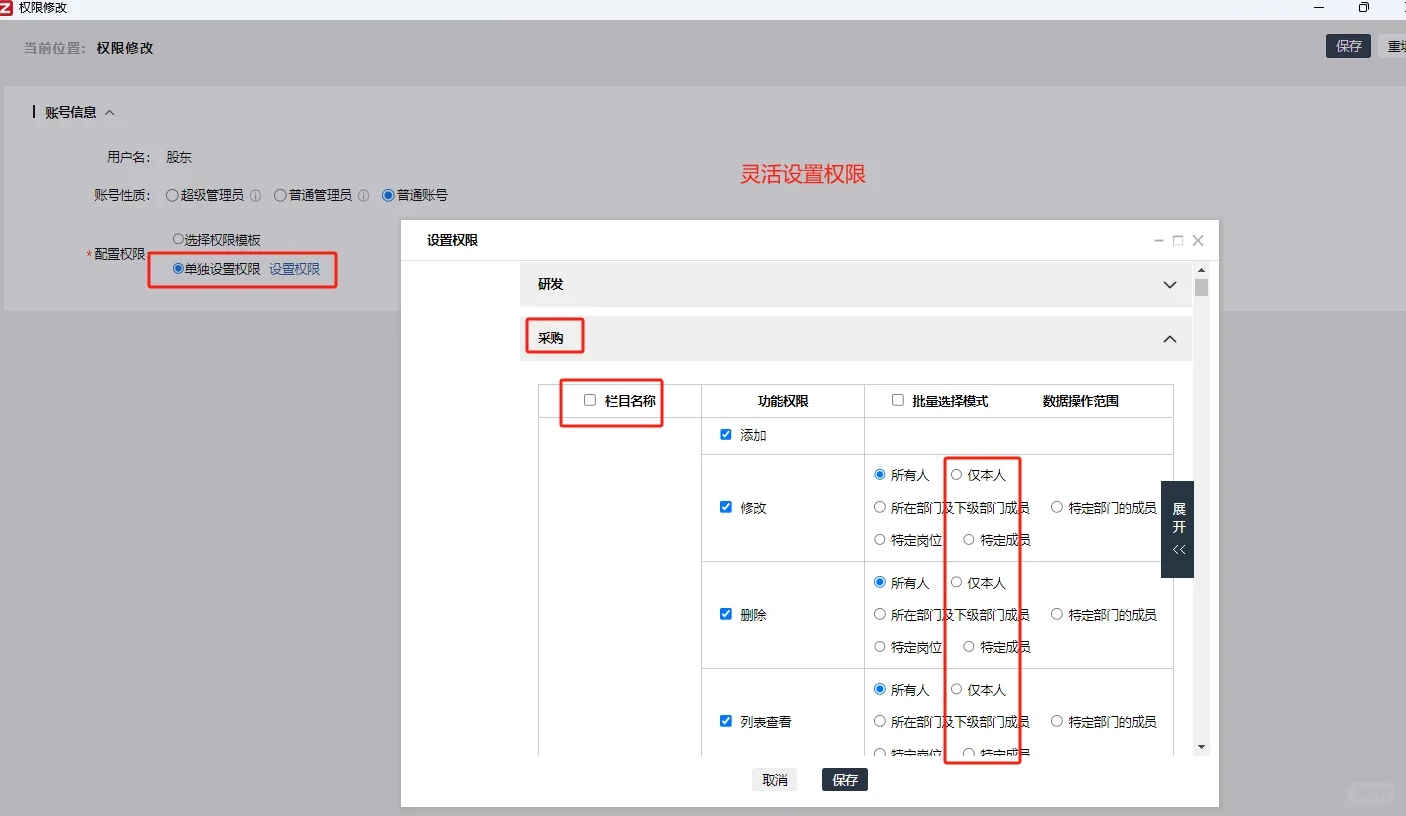Collapse the 账号信息 section
Viewport: 1406px width, 816px height.
click(x=110, y=112)
